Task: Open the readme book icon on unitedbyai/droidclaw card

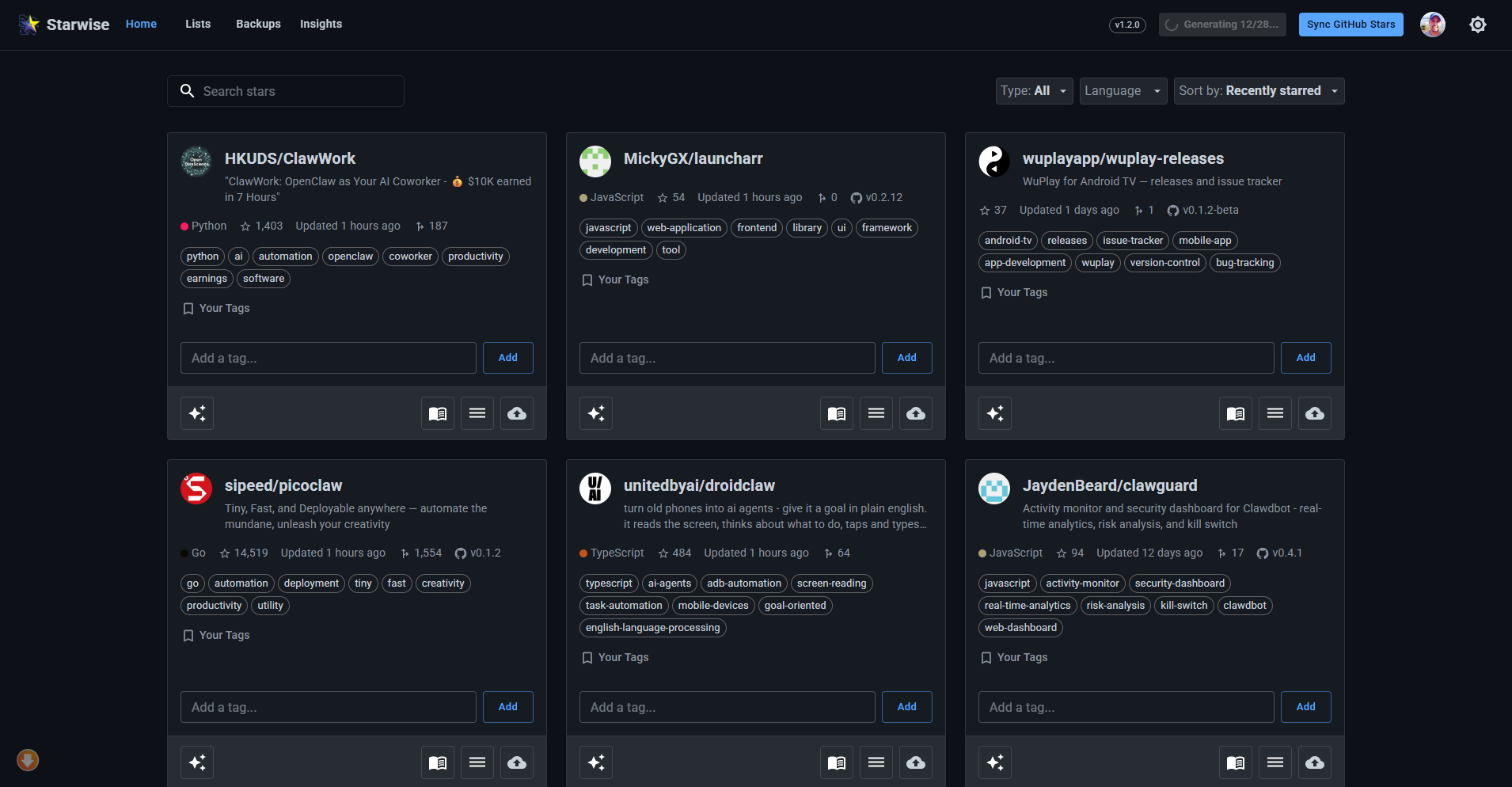Action: click(837, 762)
